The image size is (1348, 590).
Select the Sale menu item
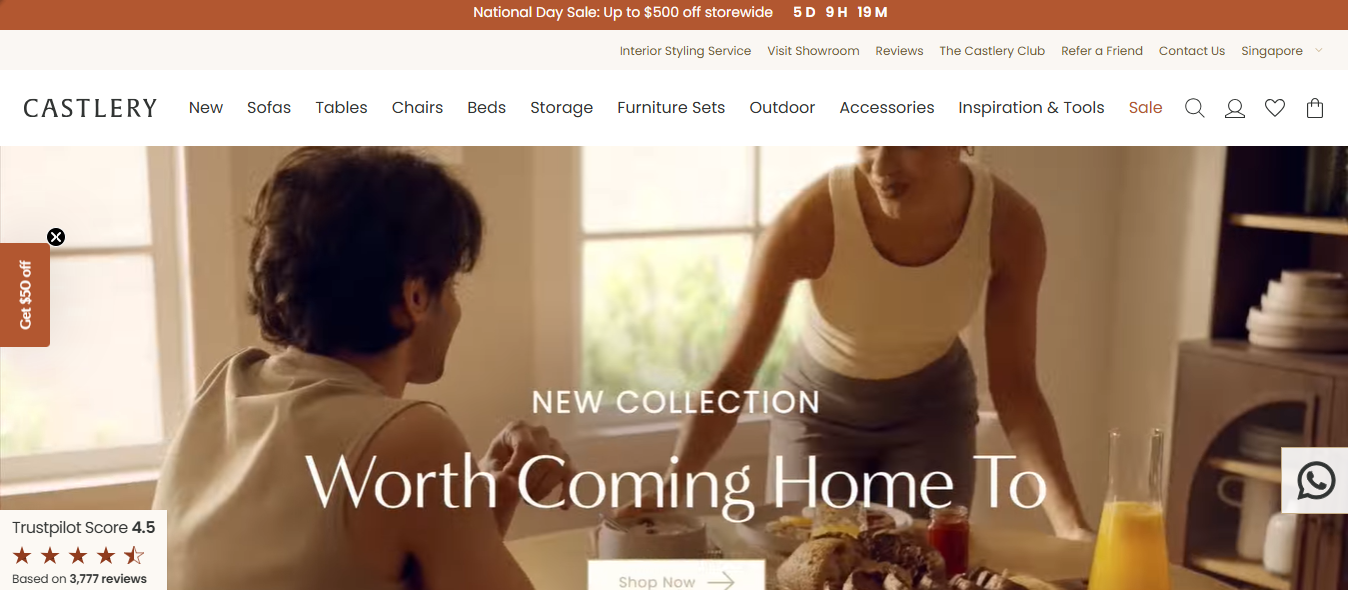pyautogui.click(x=1145, y=108)
